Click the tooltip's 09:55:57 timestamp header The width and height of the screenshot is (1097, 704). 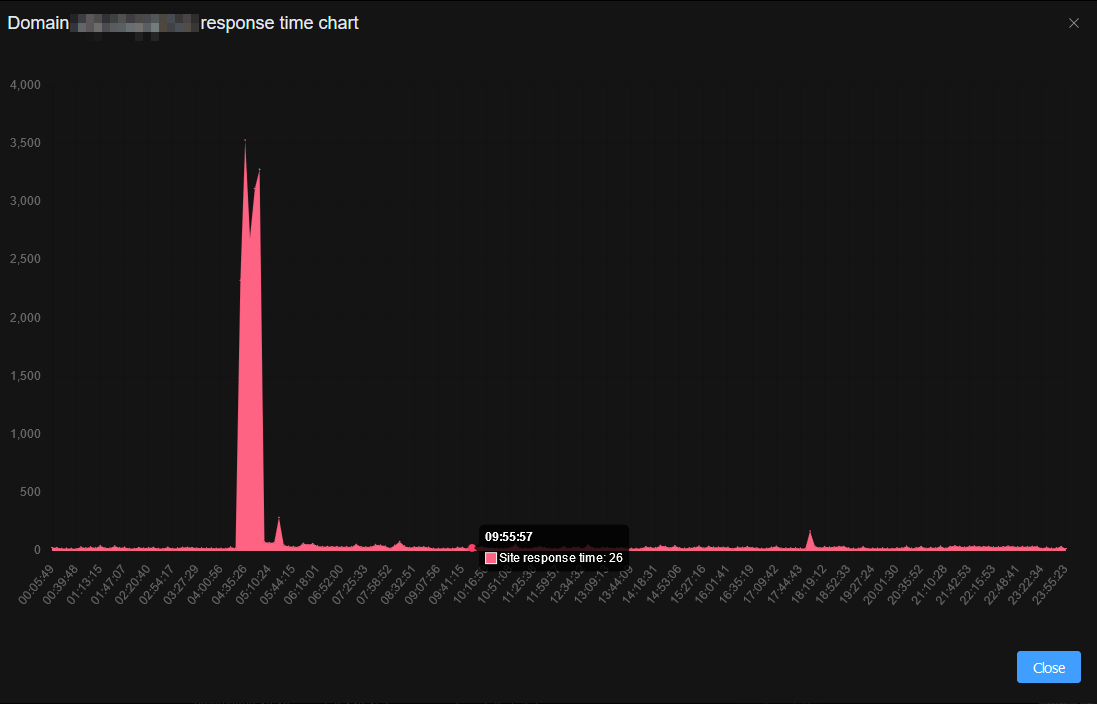tap(509, 537)
